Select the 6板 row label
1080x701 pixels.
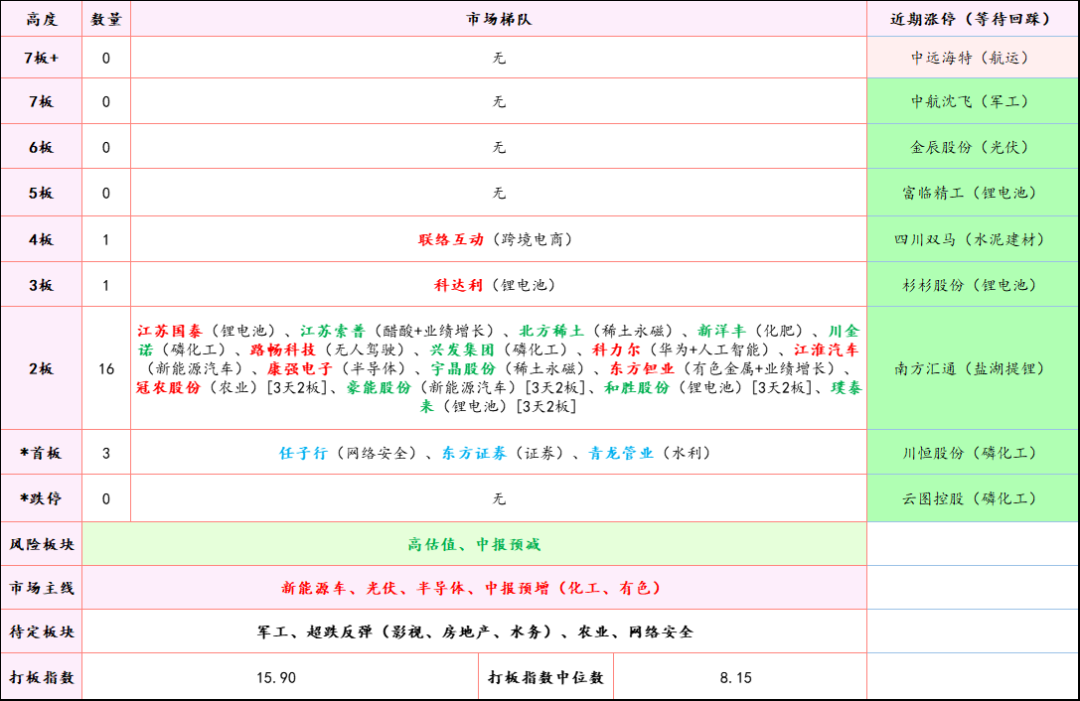point(41,147)
